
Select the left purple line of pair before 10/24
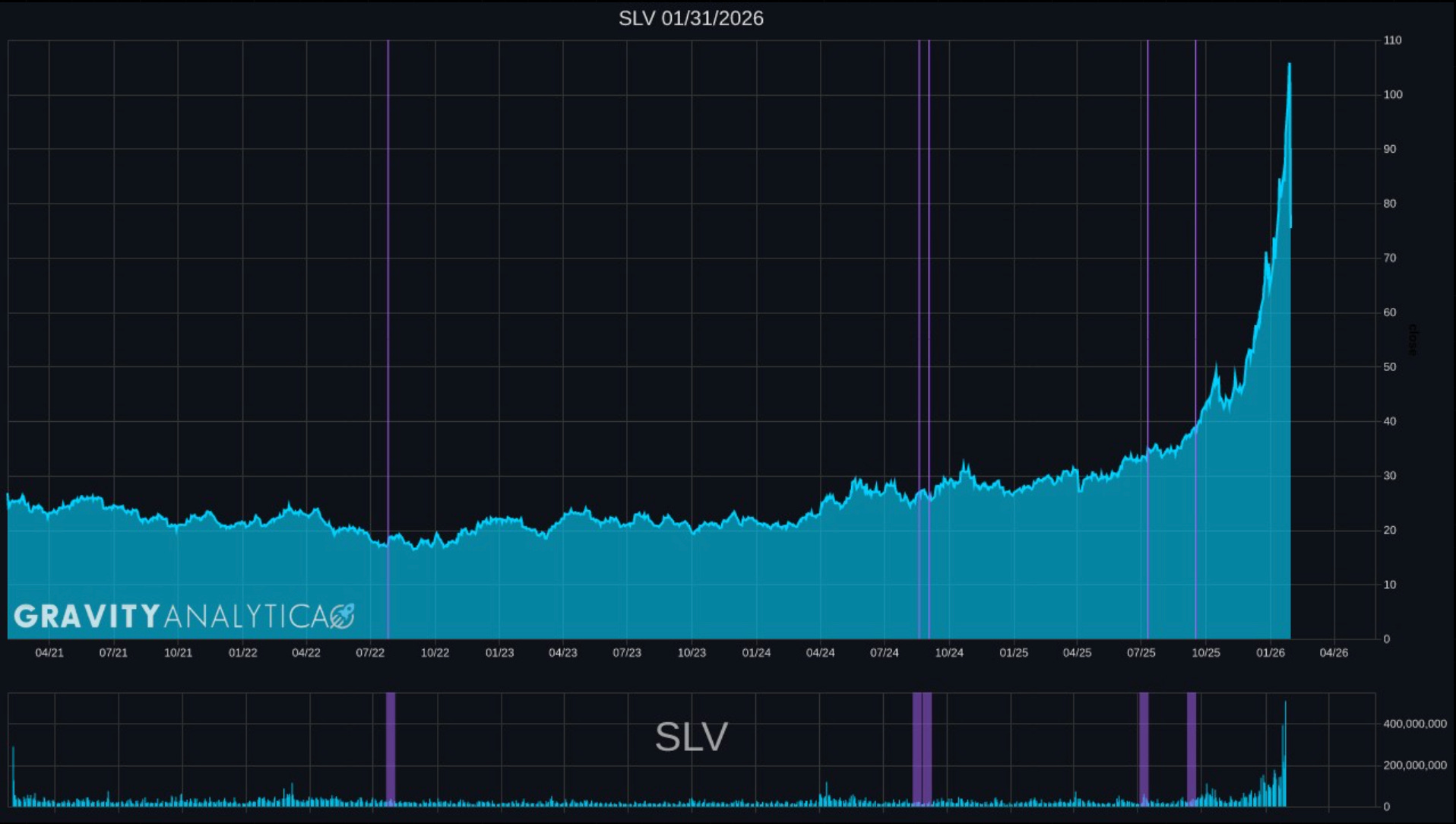(919, 339)
